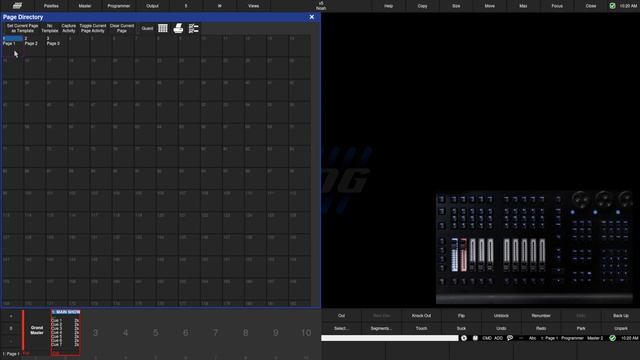Viewport: 640px width, 360px height.
Task: Click the Out button
Action: tap(341, 316)
